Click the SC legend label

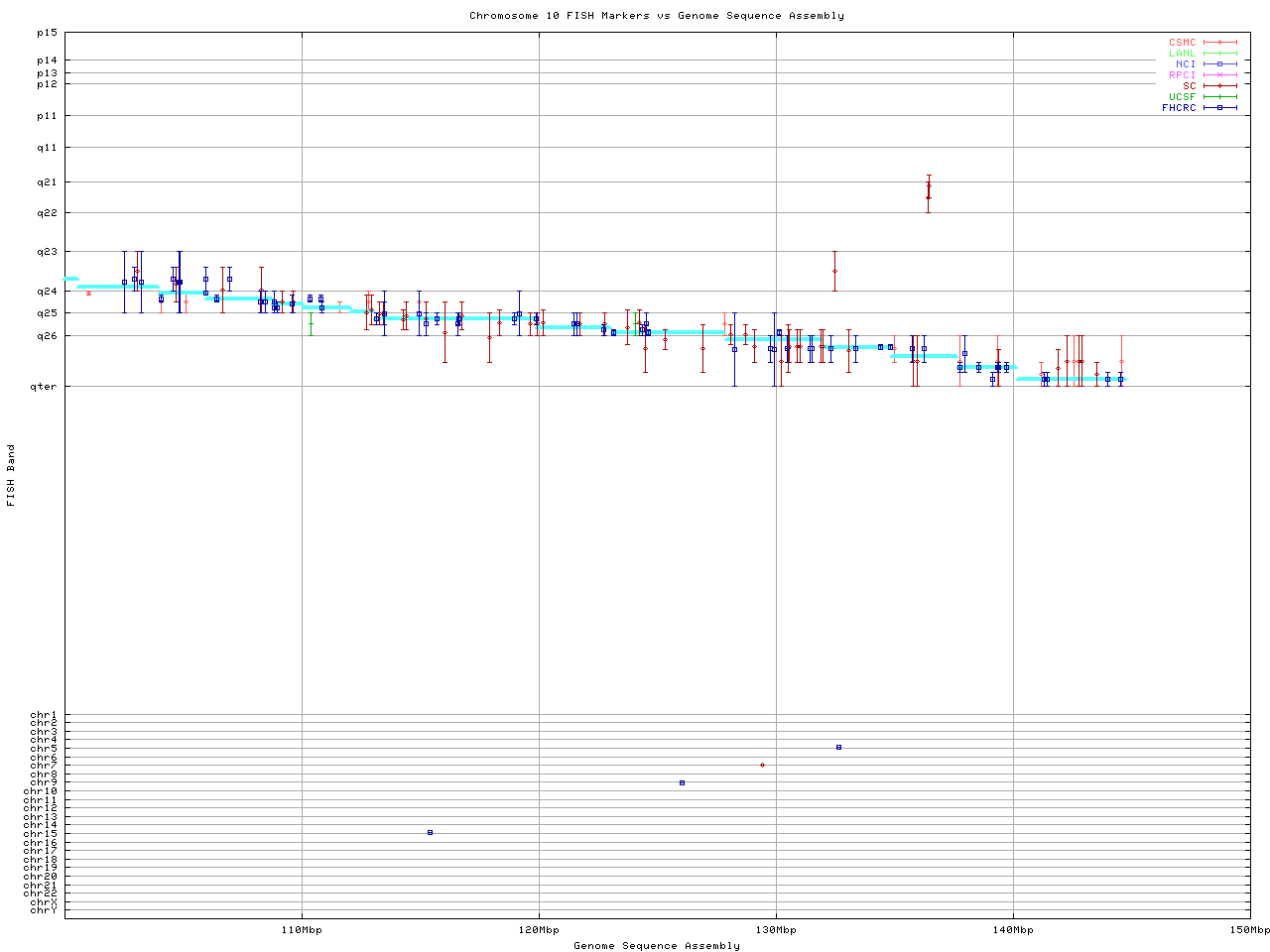1189,85
